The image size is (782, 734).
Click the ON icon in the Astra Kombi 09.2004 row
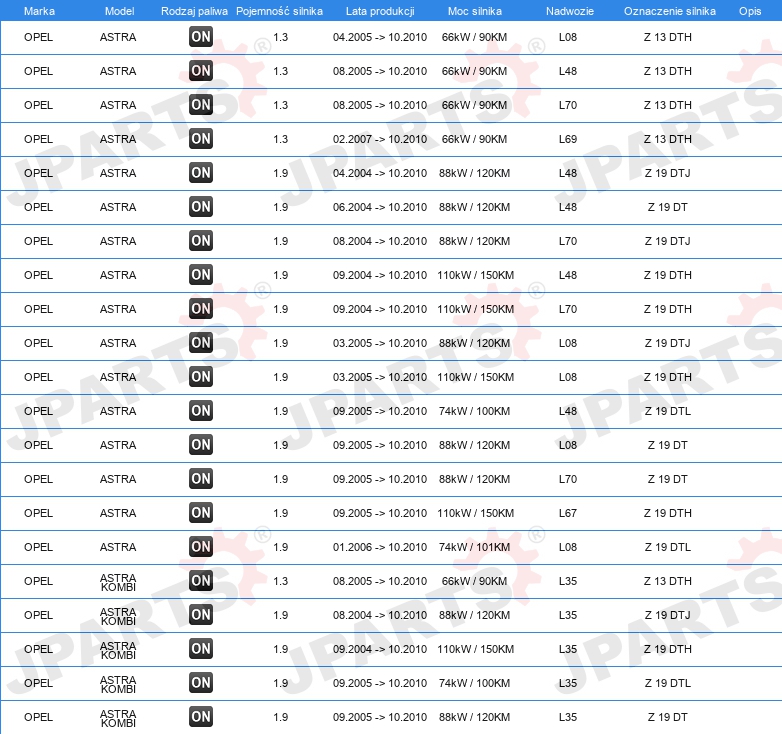(x=201, y=648)
